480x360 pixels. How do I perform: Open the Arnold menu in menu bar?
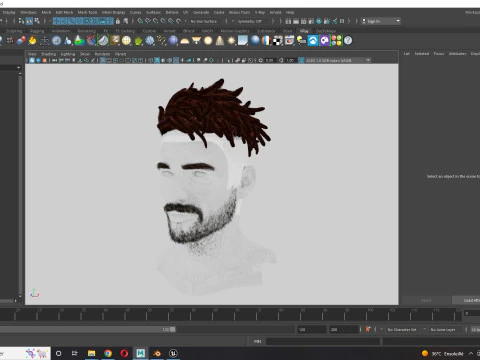click(275, 12)
